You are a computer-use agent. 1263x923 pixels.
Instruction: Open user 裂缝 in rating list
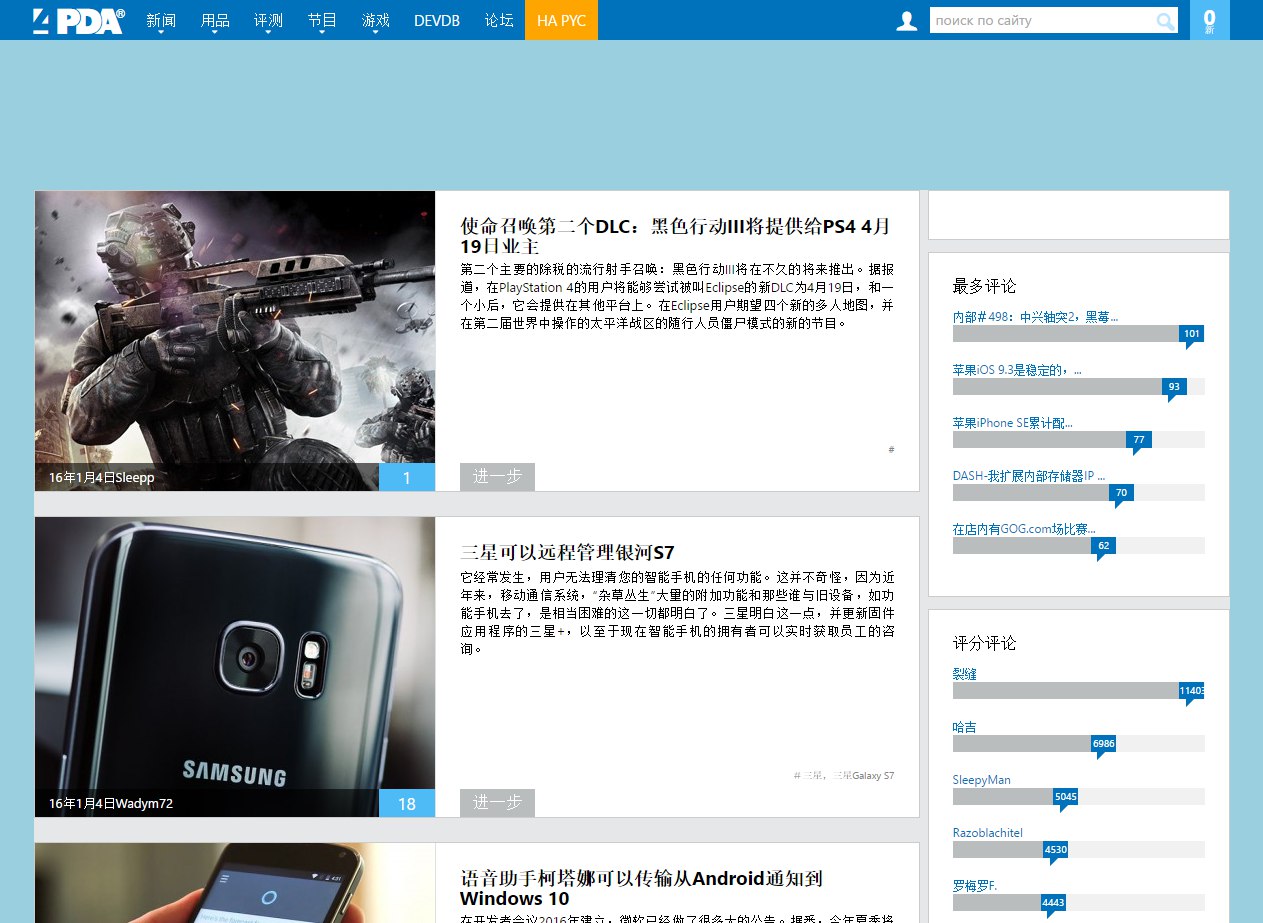pos(965,674)
